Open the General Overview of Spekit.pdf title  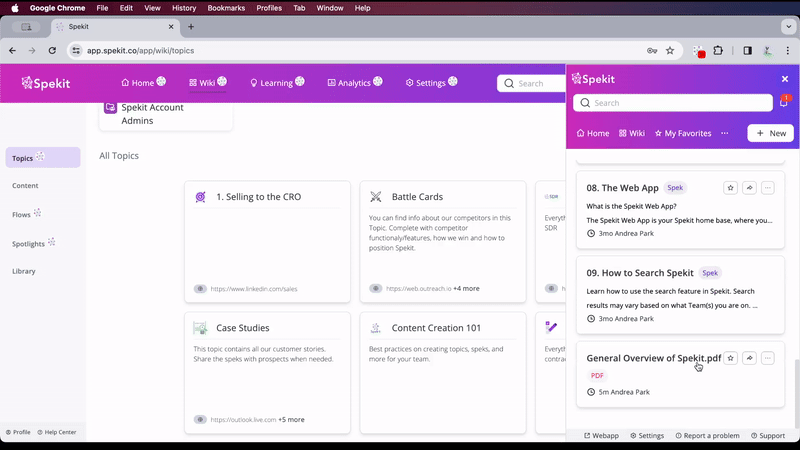pos(654,358)
